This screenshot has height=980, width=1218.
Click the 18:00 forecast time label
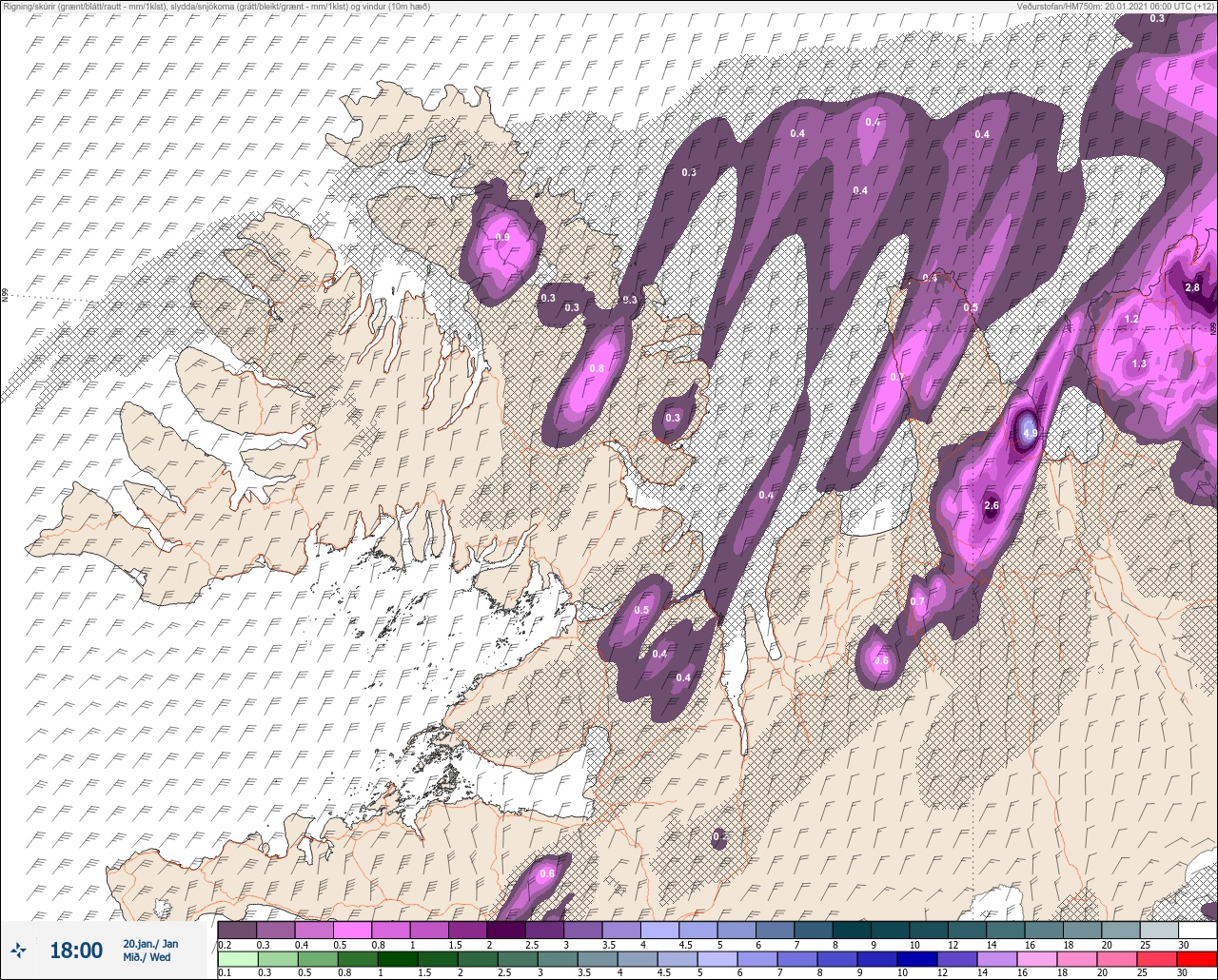tap(75, 951)
